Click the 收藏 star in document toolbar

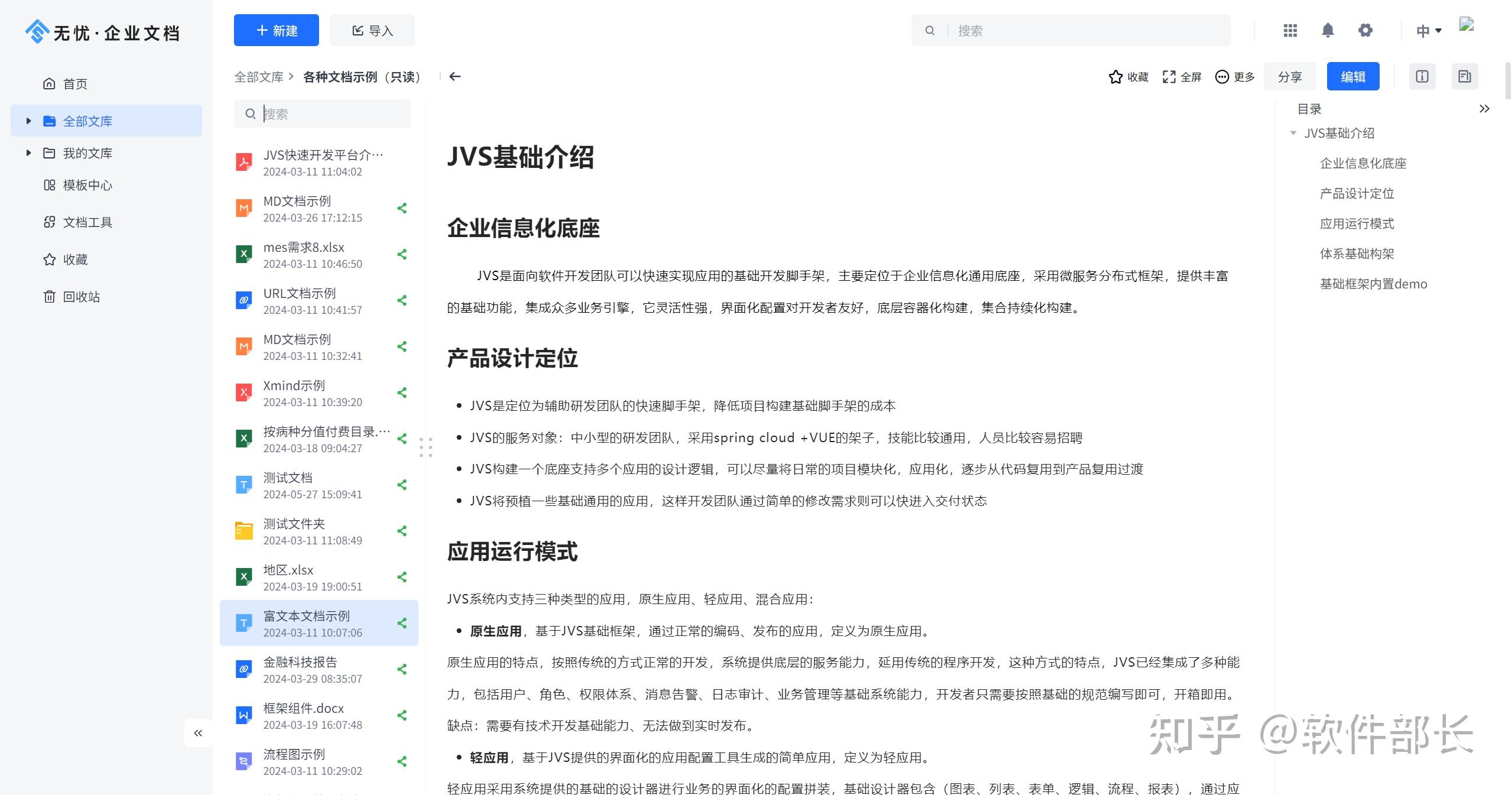[1129, 77]
